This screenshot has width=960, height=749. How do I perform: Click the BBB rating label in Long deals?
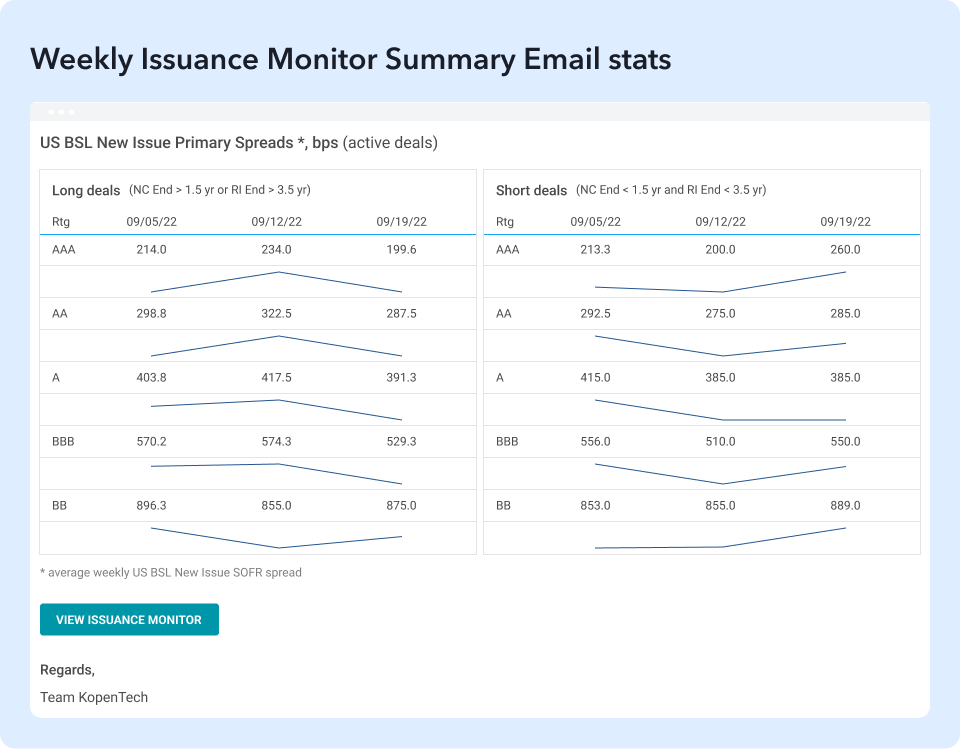pos(64,442)
